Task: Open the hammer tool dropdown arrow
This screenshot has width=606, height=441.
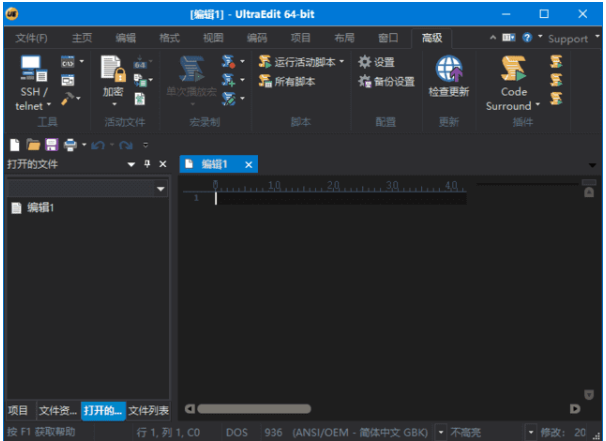Action: [78, 99]
